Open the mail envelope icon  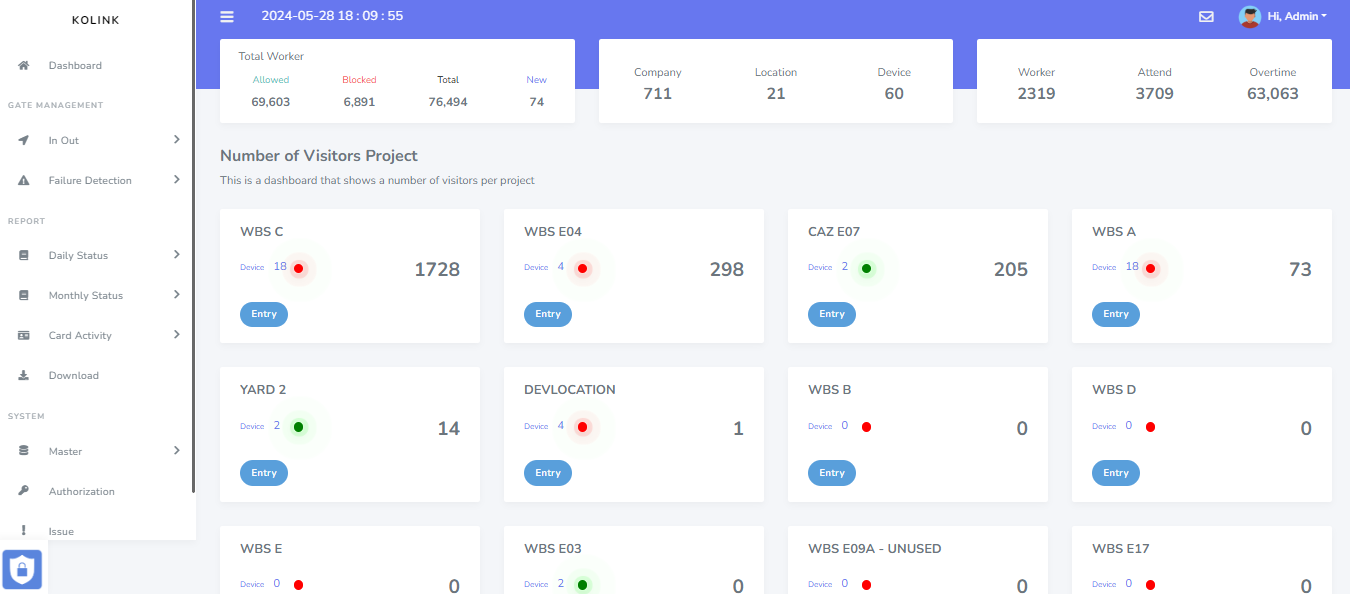[1206, 16]
